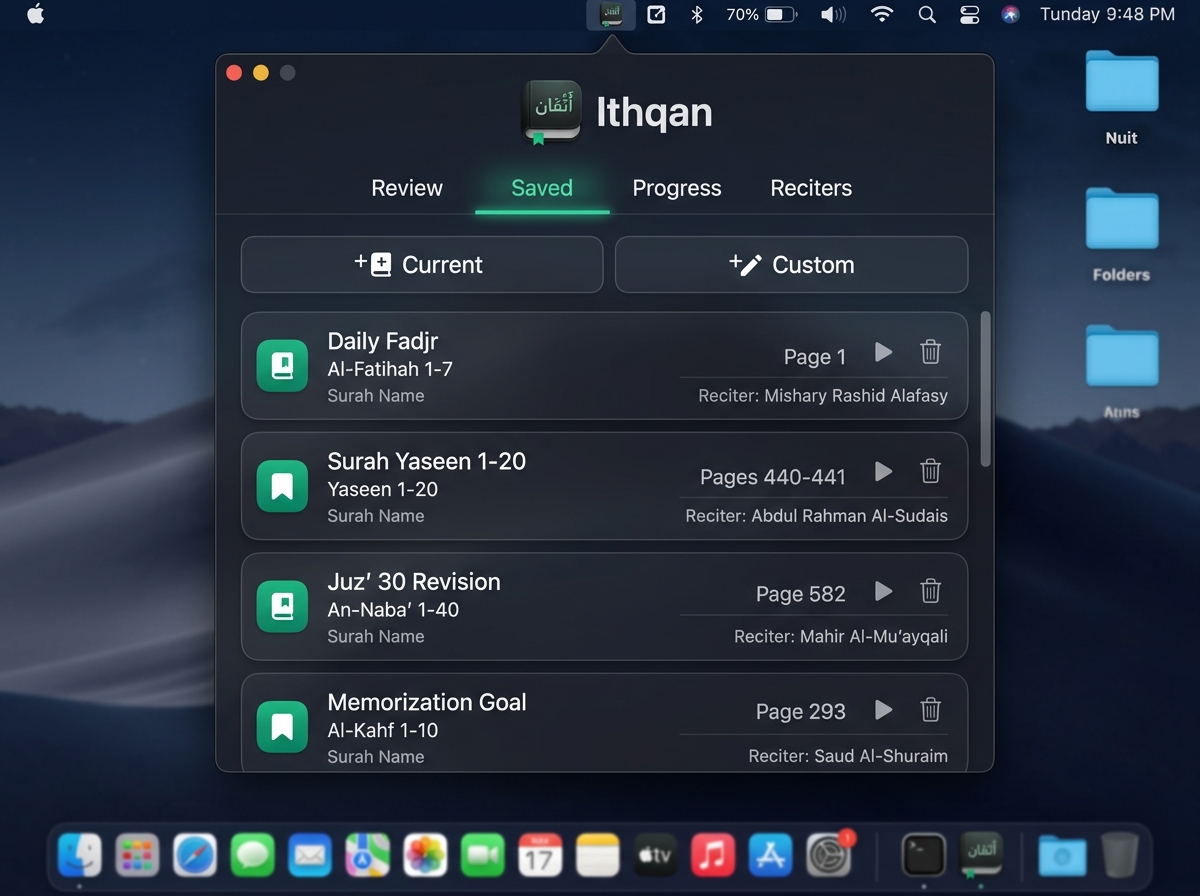Open FaceTime in the Dock
The height and width of the screenshot is (896, 1200).
click(x=483, y=856)
